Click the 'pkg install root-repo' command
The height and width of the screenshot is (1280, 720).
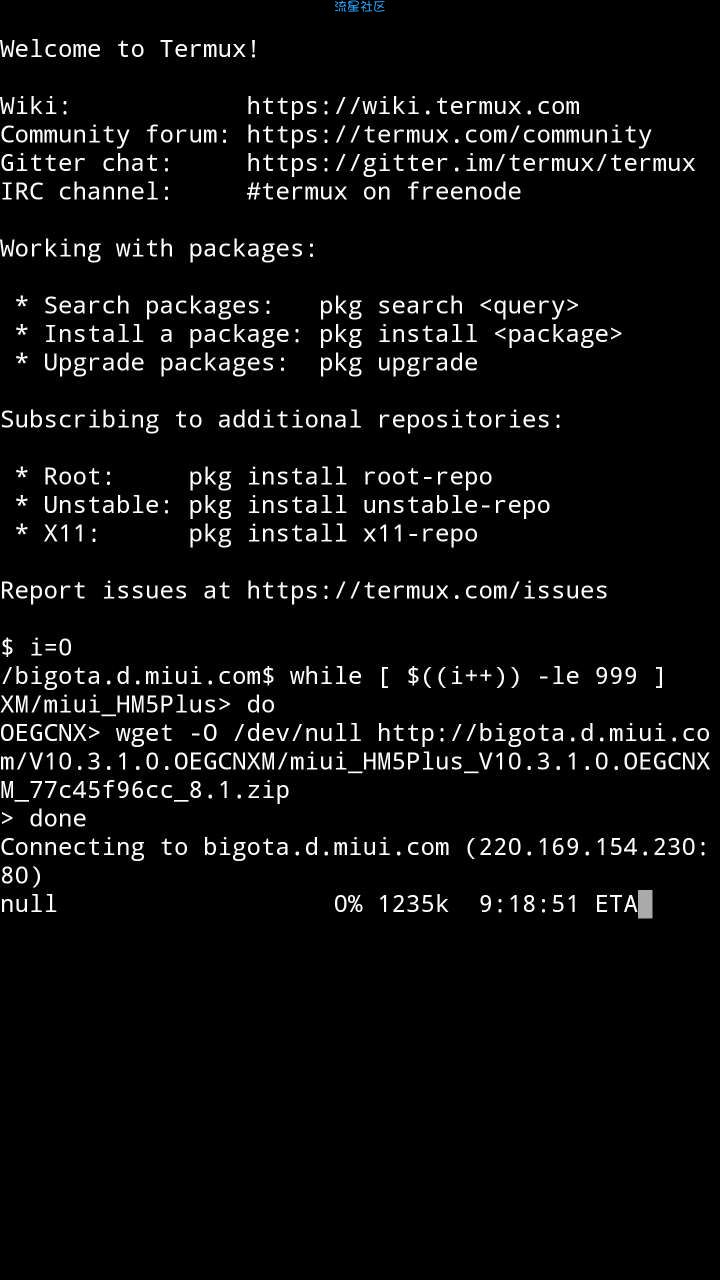(340, 476)
